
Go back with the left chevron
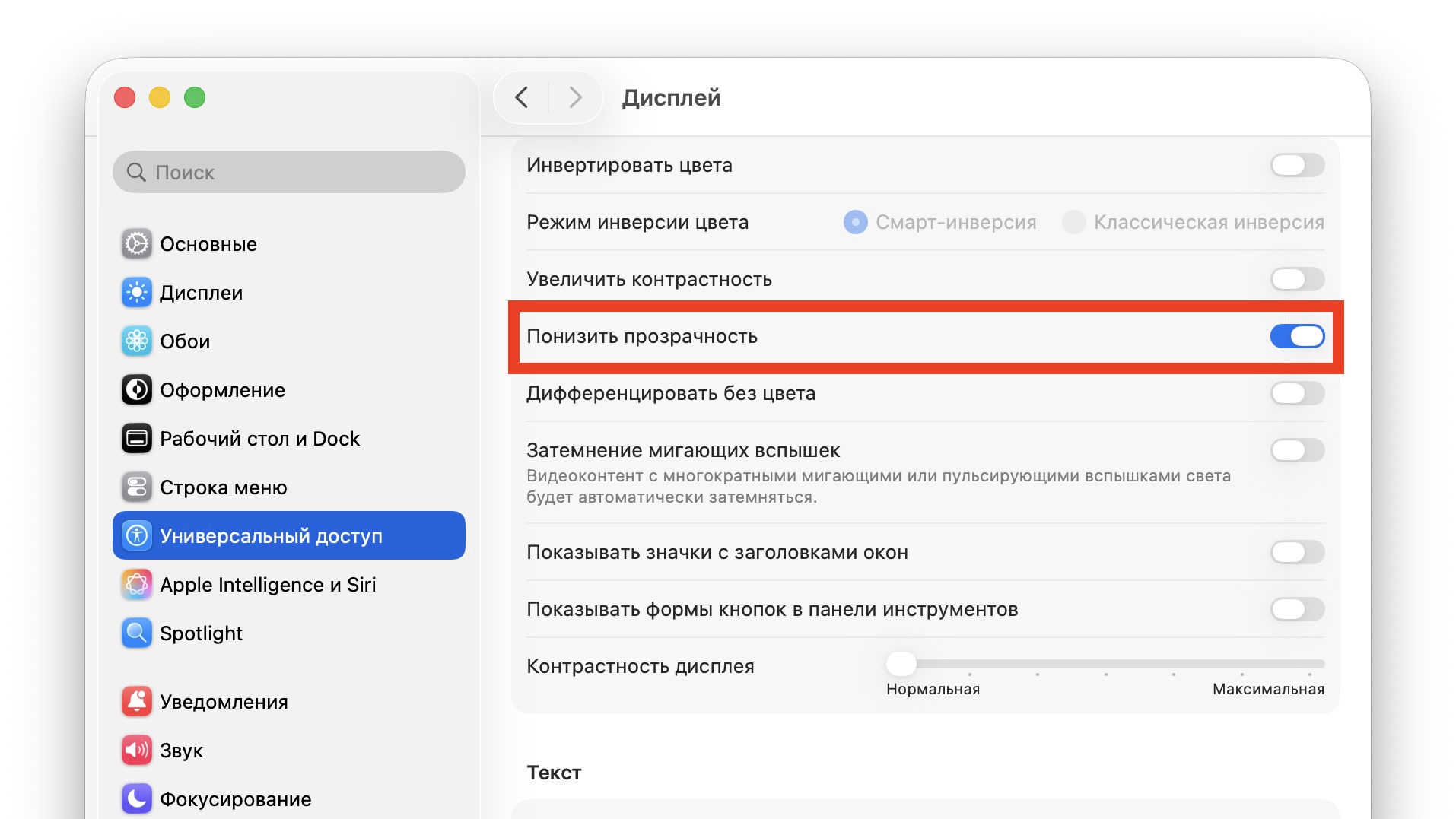tap(522, 97)
